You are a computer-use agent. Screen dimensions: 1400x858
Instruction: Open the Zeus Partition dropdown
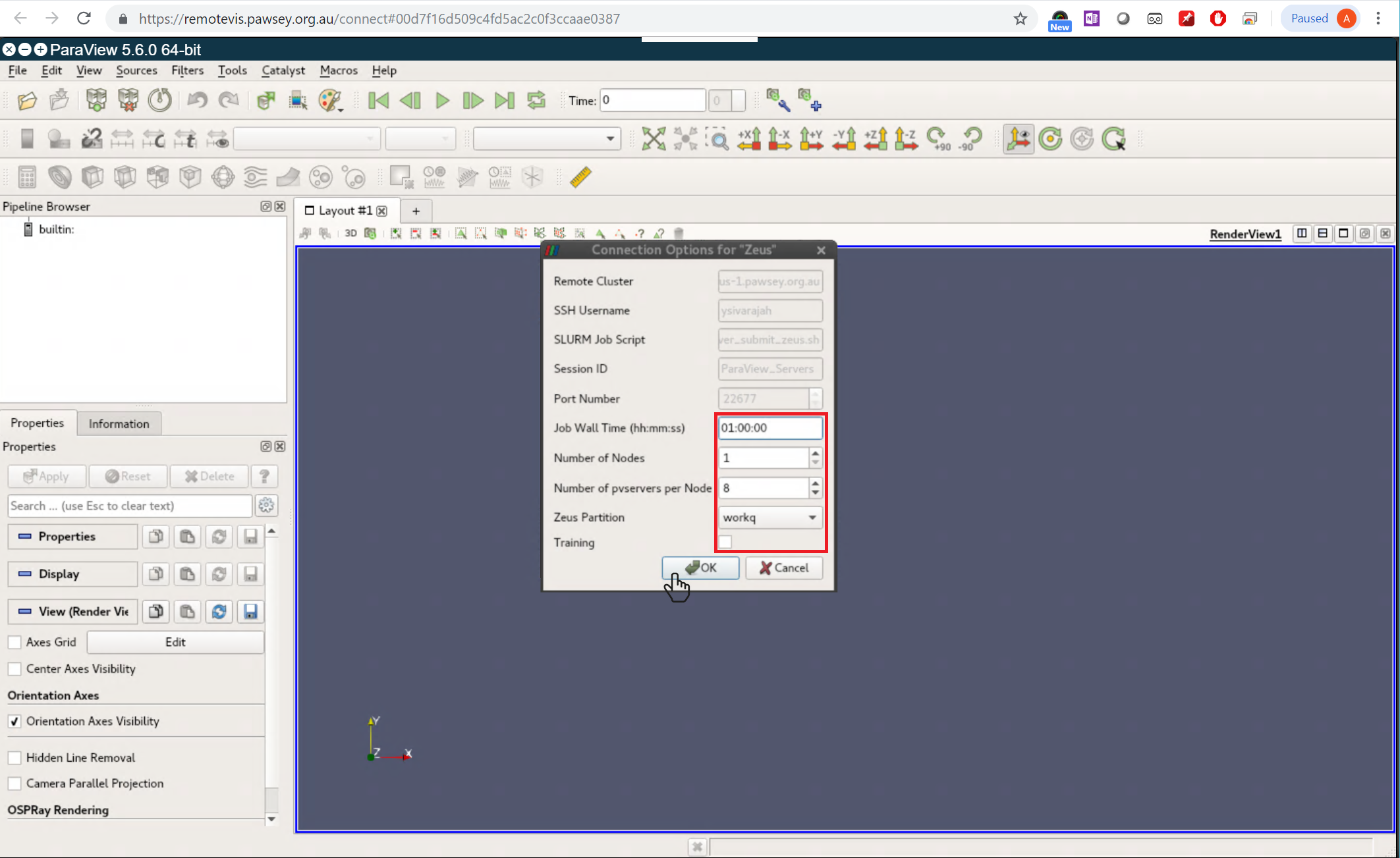coord(770,517)
